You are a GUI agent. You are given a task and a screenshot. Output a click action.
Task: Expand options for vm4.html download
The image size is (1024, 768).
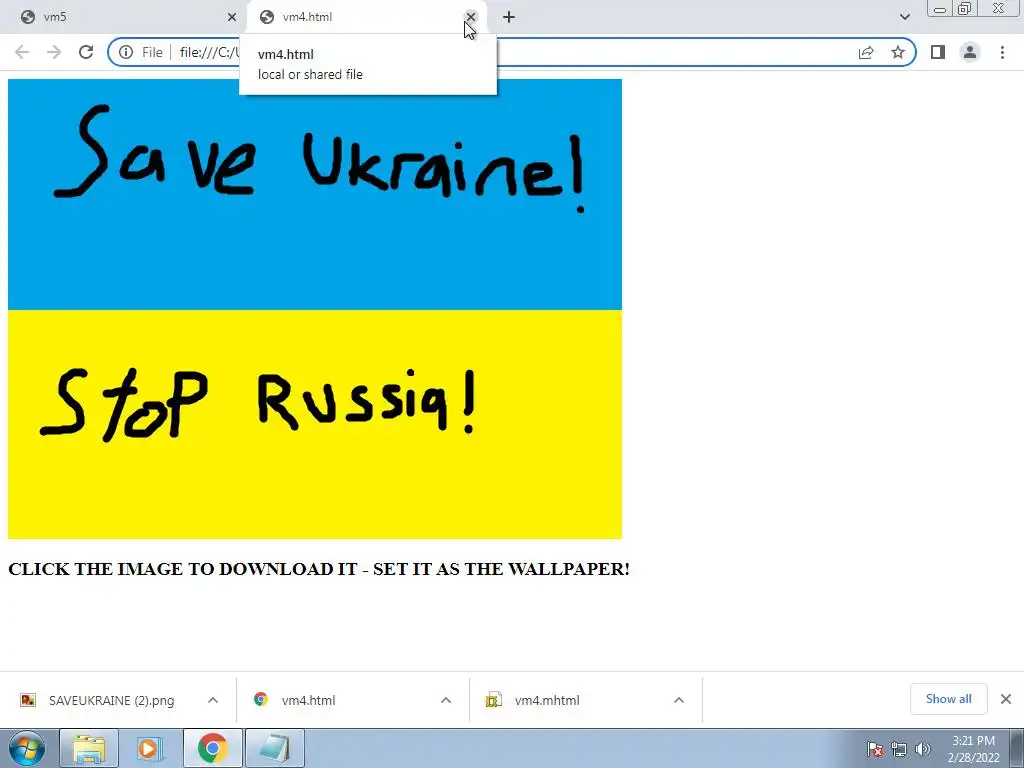pos(446,700)
